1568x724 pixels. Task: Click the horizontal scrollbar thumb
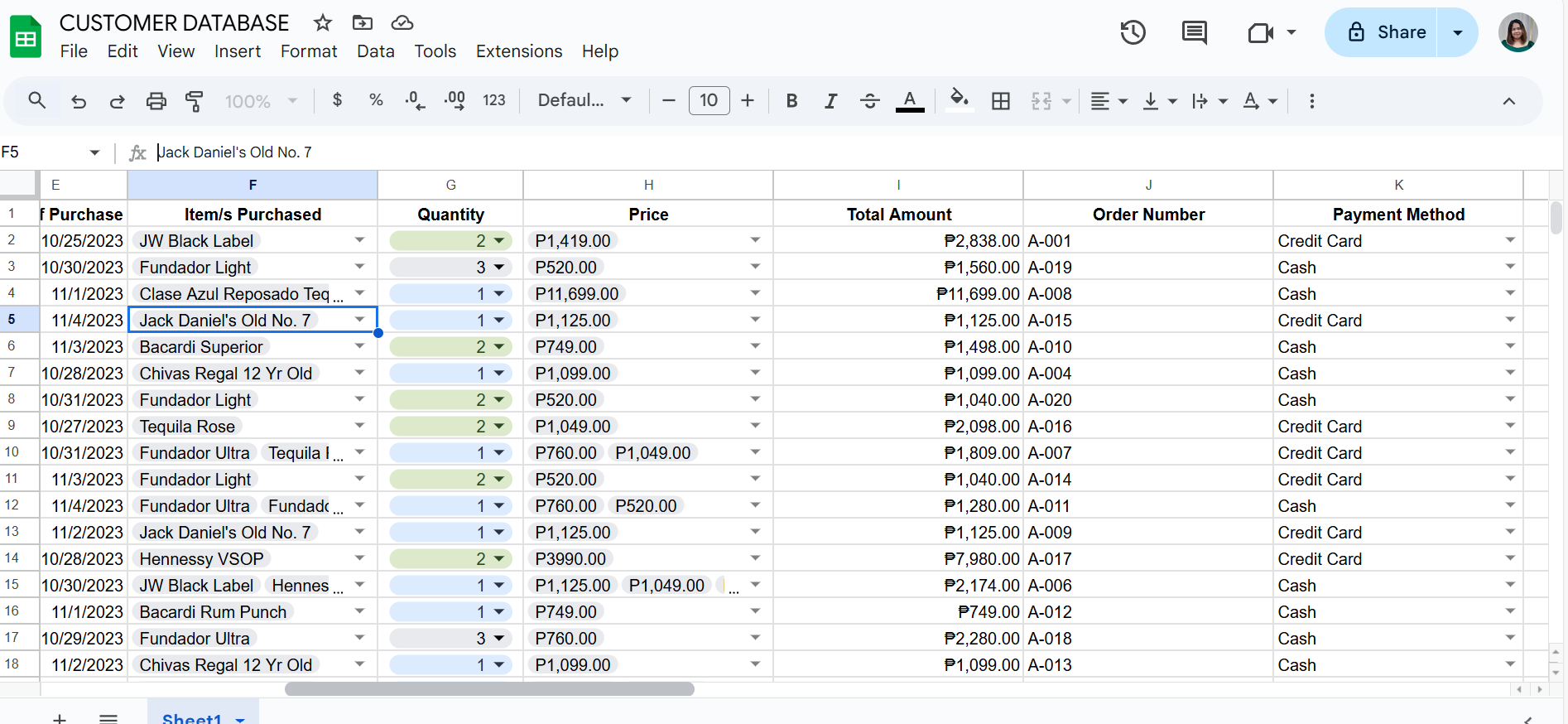coord(489,689)
